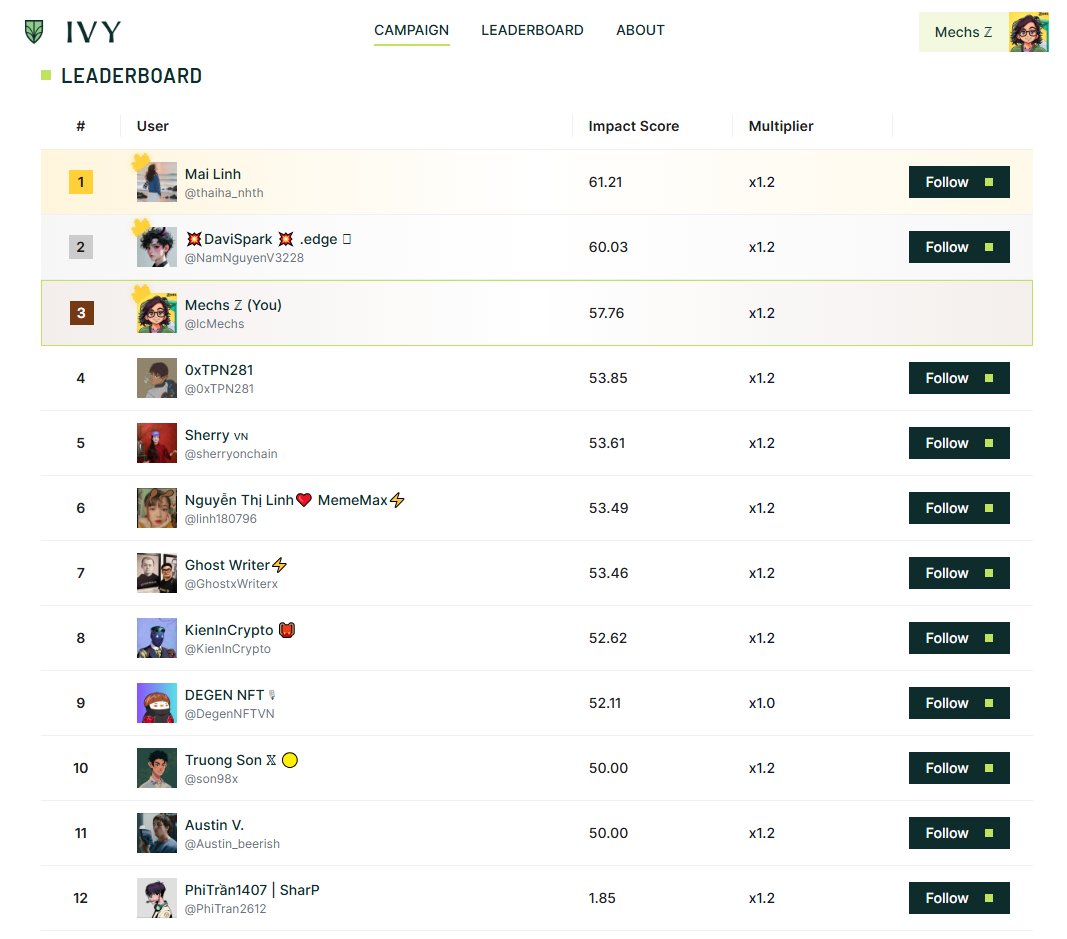Follow Ghost Writer
The height and width of the screenshot is (939, 1067).
coord(959,573)
